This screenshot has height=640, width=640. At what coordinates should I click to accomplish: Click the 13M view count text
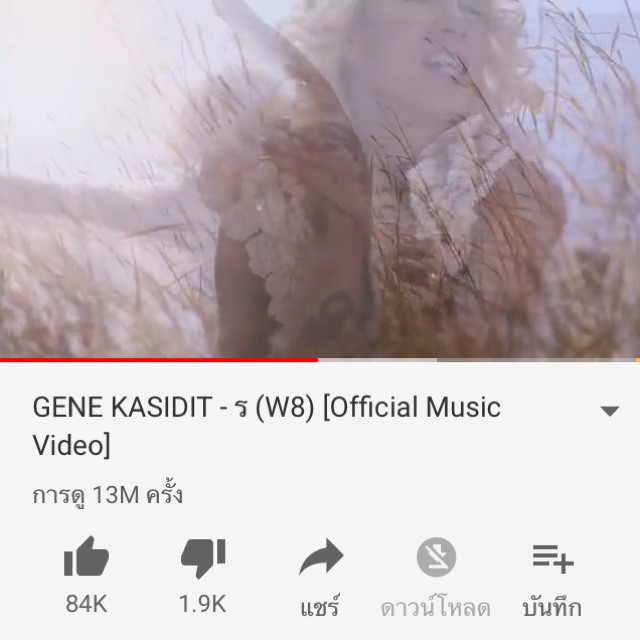[x=108, y=495]
